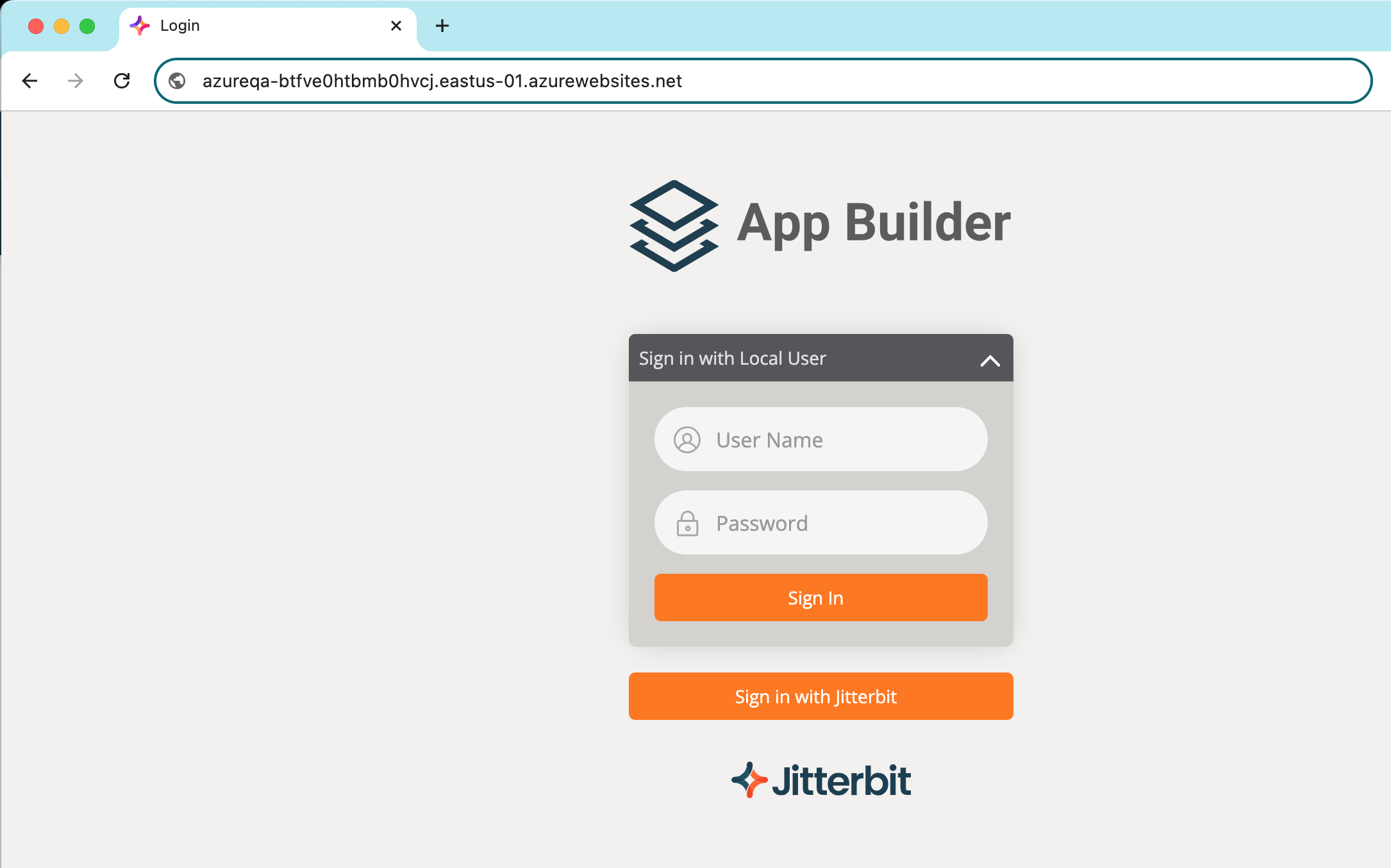
Task: Click the browser forward arrow
Action: pos(76,81)
